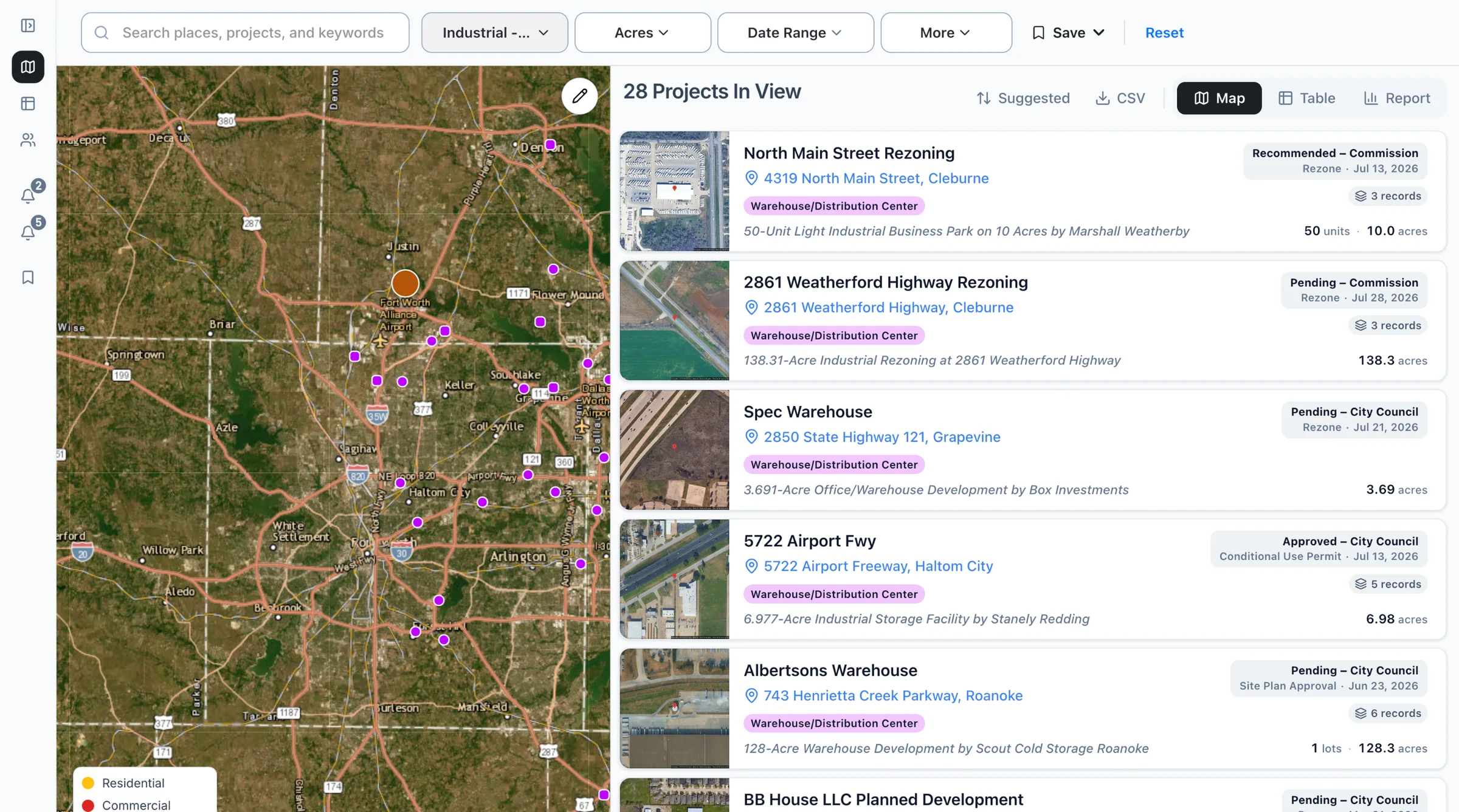Screen dimensions: 1459x812
Task: Click Warehouse/Distribution Center tag on Spec Warehouse
Action: tap(834, 465)
